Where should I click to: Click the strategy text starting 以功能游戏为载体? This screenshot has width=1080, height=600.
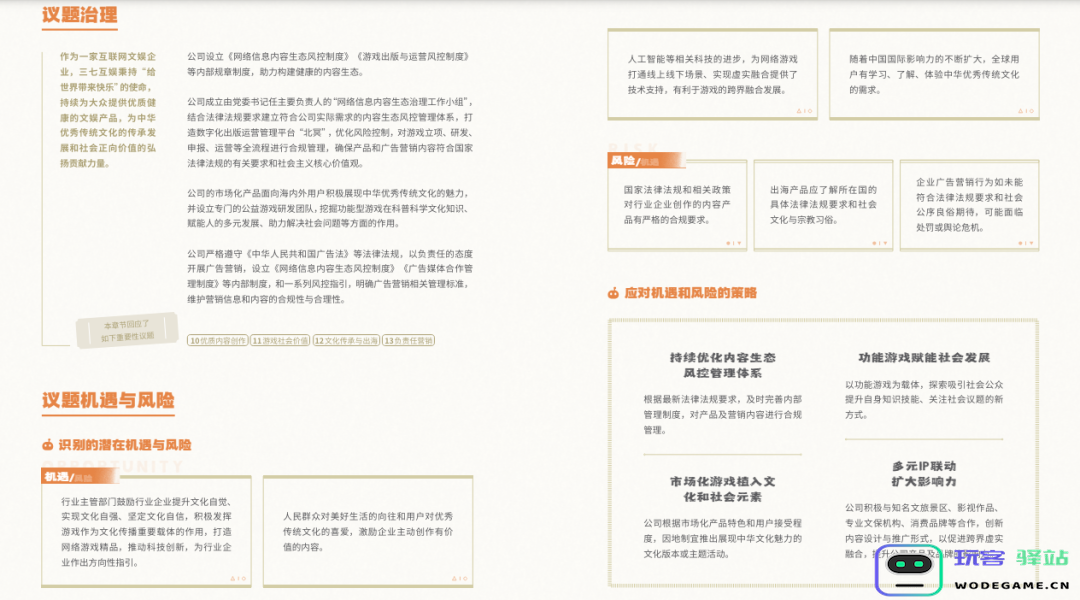(924, 400)
